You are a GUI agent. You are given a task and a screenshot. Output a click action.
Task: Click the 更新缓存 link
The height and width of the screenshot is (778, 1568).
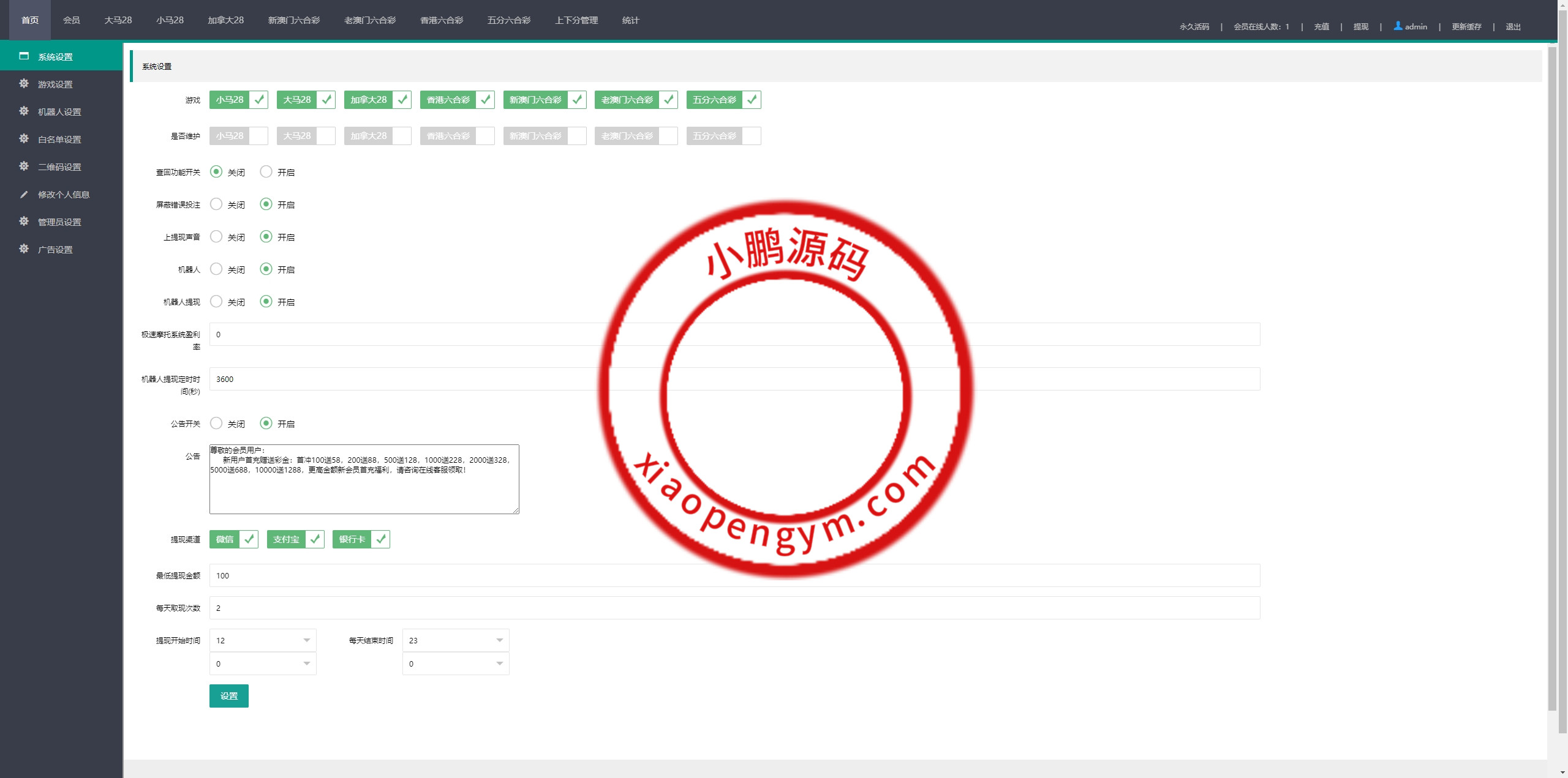(1466, 26)
